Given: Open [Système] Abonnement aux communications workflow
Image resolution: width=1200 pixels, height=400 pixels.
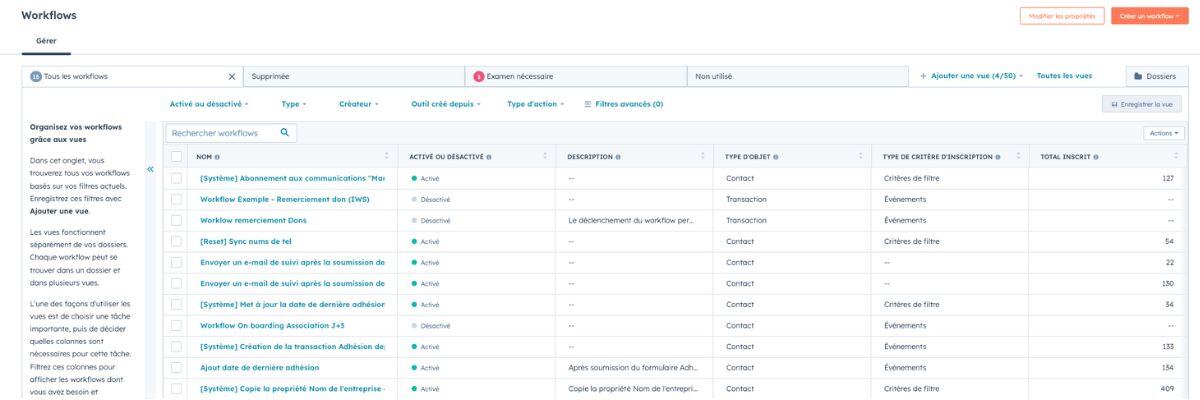Looking at the screenshot, I should (x=292, y=178).
